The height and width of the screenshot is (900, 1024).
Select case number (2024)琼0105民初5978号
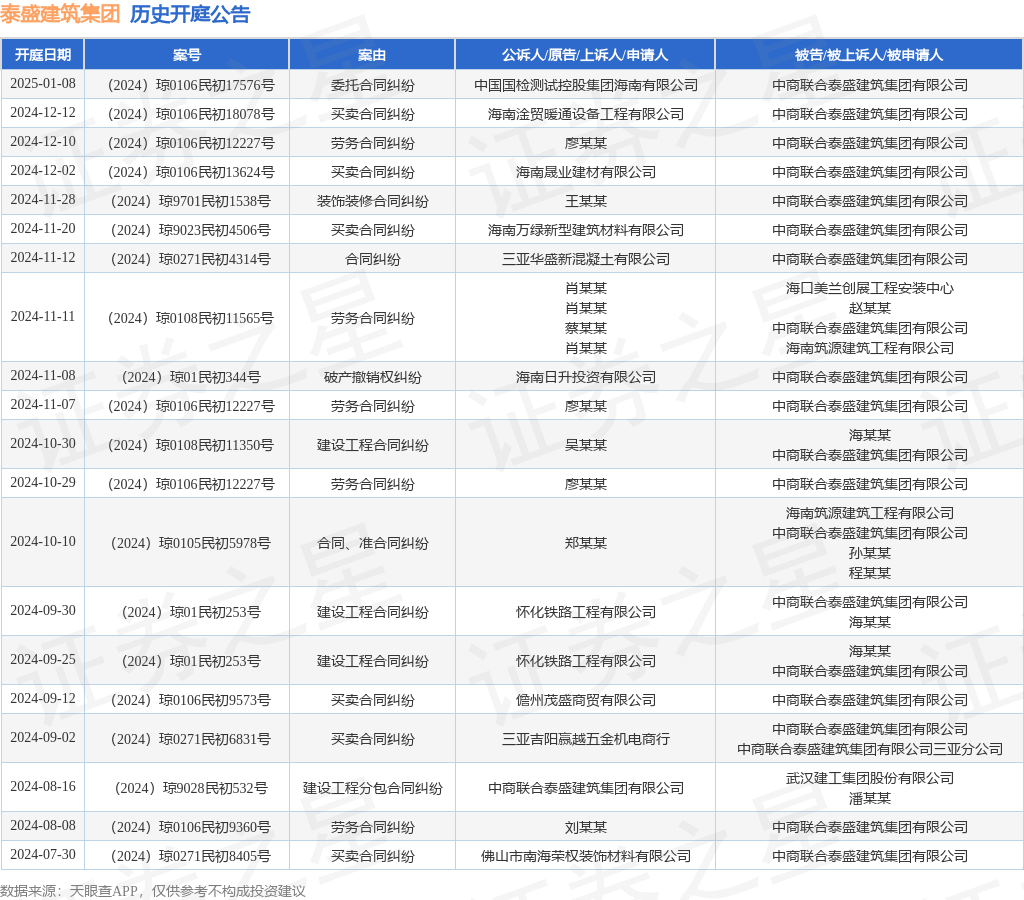point(191,543)
